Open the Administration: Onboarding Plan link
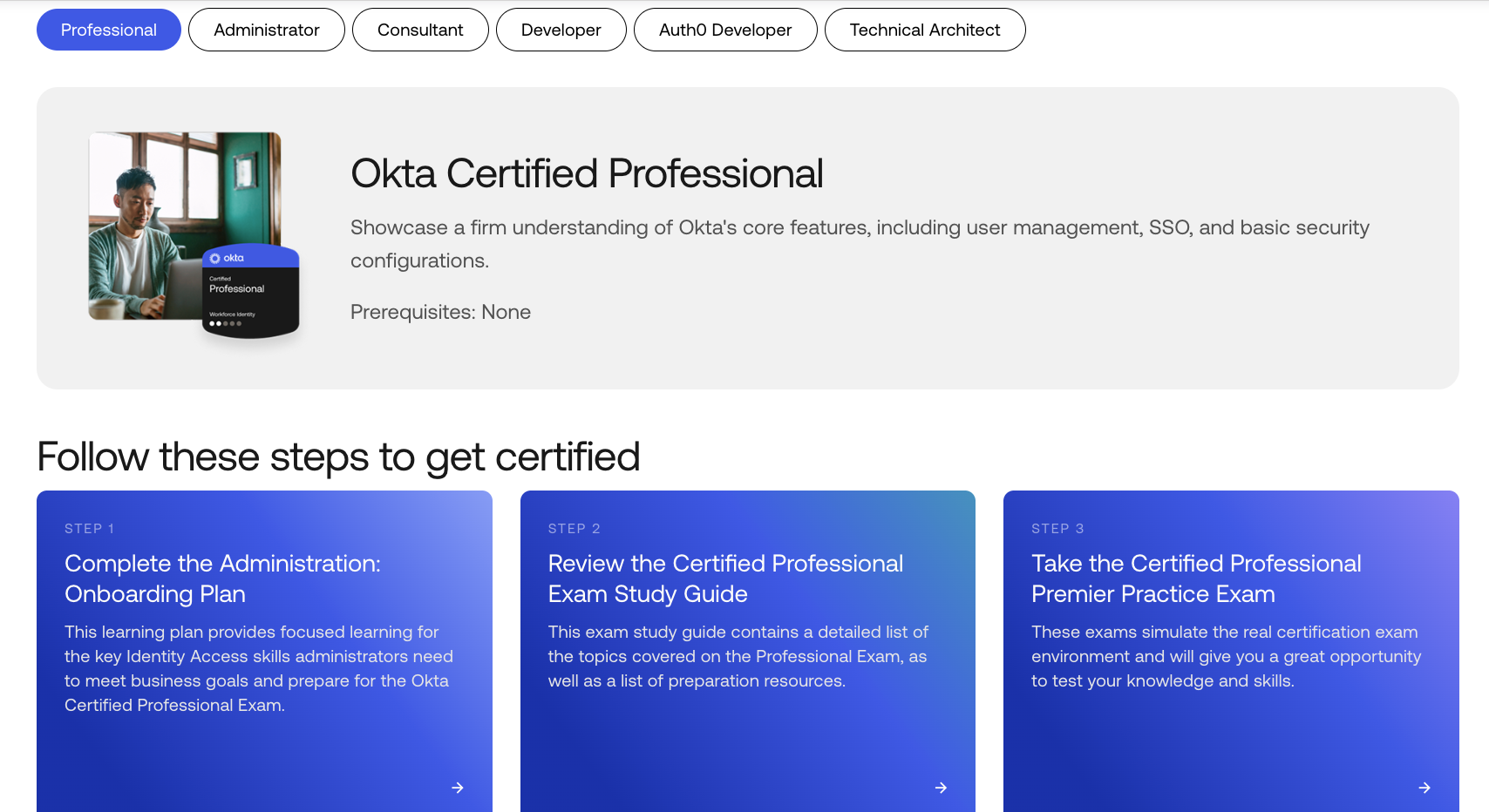Image resolution: width=1489 pixels, height=812 pixels. (x=222, y=579)
